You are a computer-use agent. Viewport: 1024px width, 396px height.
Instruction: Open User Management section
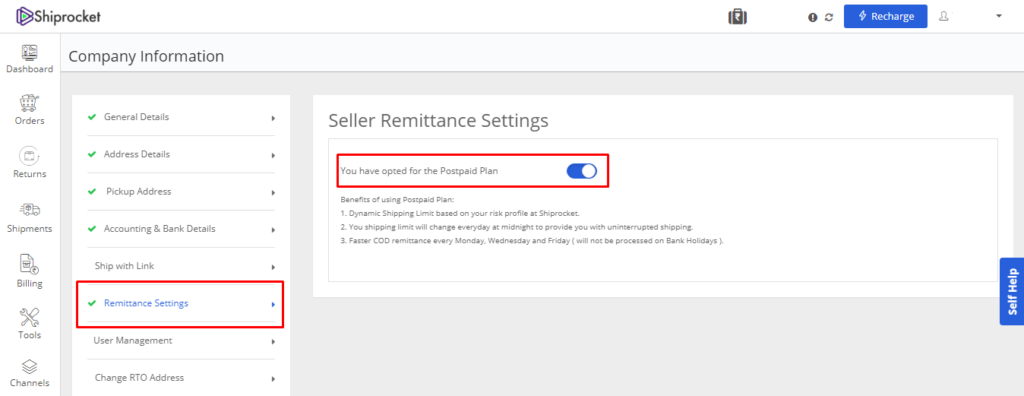[180, 341]
